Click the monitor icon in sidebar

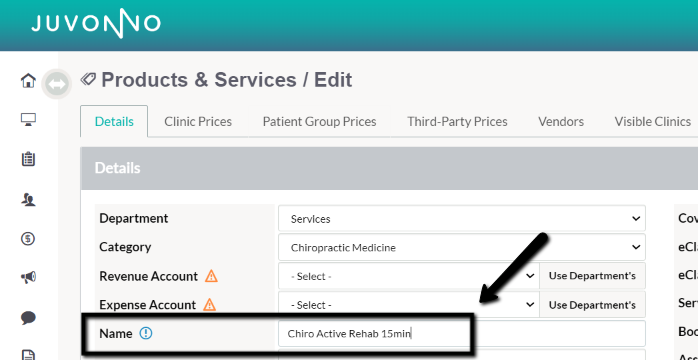click(x=28, y=119)
